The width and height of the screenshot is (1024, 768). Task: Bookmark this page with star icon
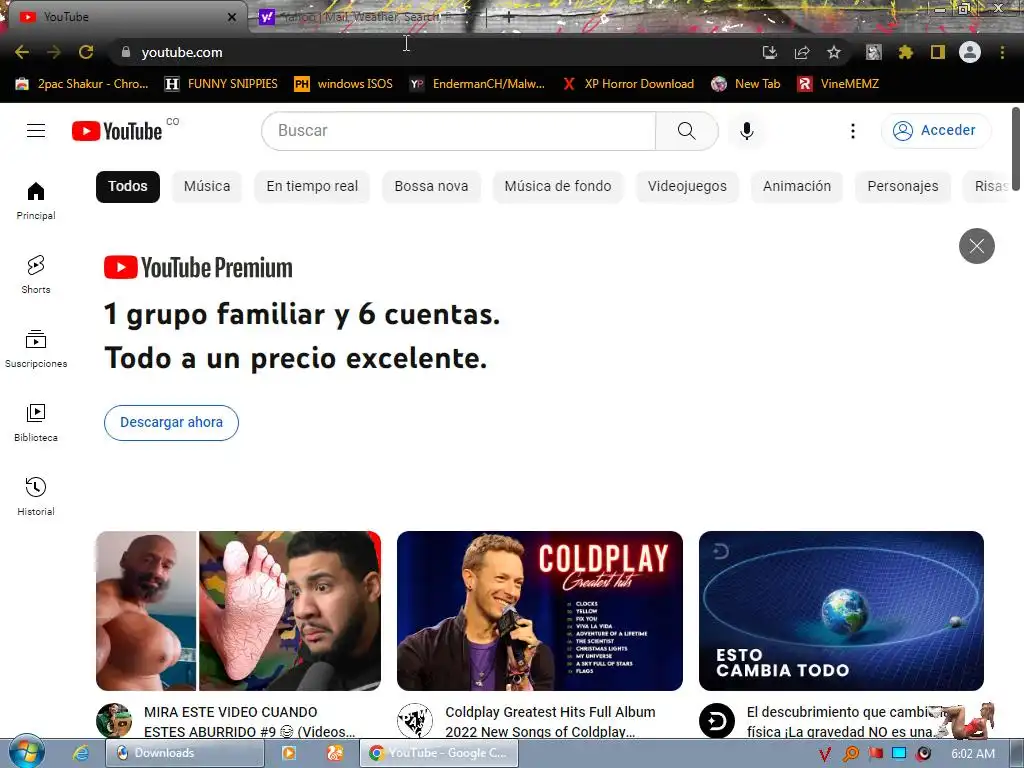pyautogui.click(x=834, y=52)
